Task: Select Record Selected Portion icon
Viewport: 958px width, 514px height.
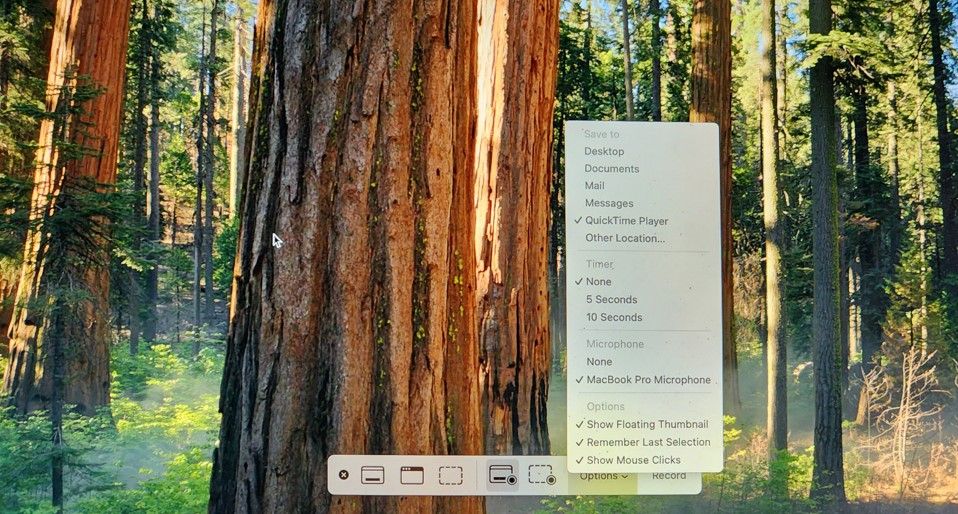Action: click(x=542, y=475)
